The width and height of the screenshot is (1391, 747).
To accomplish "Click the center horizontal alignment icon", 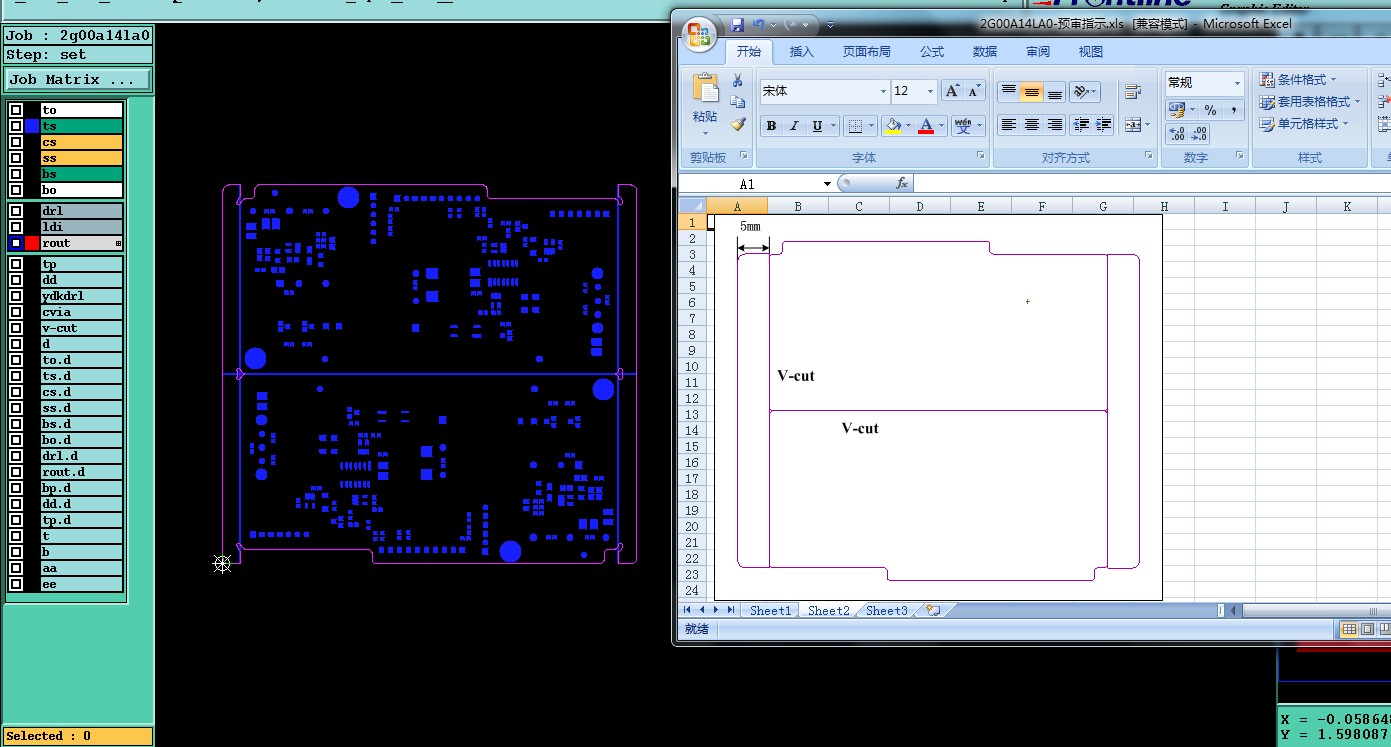I will click(1031, 125).
